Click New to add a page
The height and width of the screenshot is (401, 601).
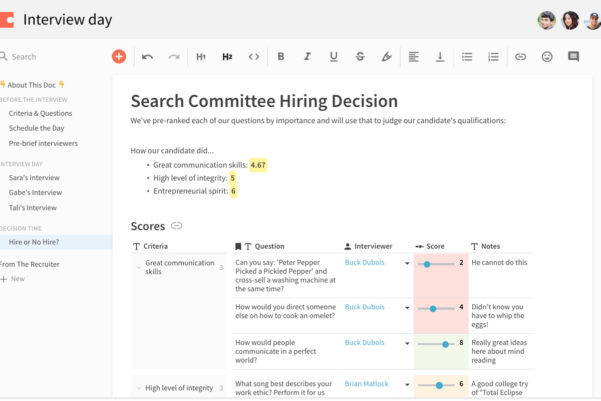(17, 279)
